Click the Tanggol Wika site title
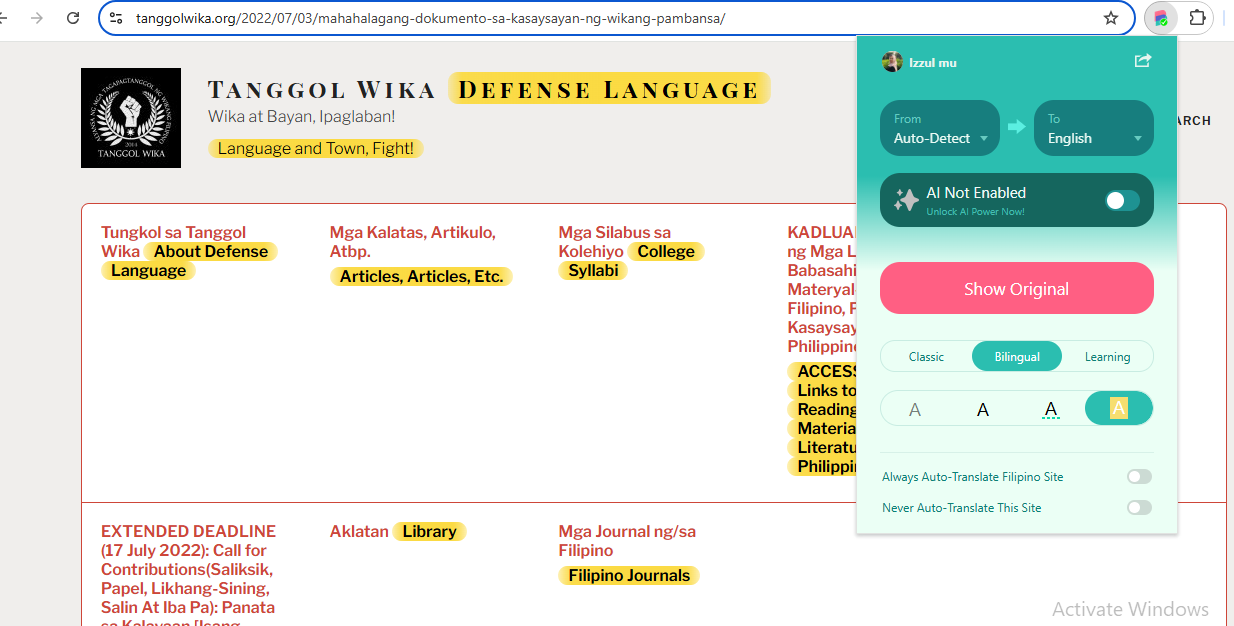The height and width of the screenshot is (626, 1234). pos(321,90)
